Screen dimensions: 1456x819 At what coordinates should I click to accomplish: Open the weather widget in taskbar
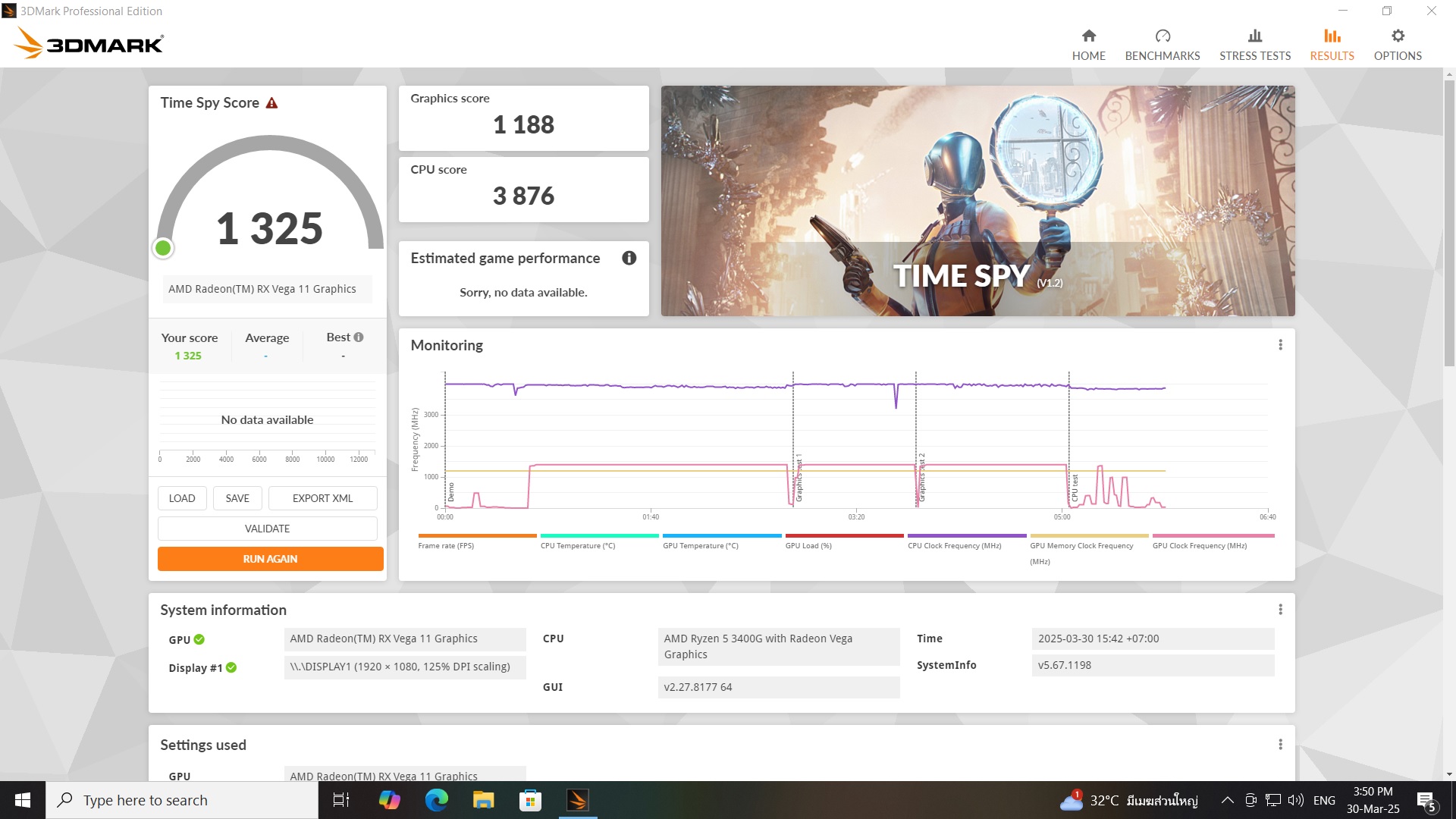1128,800
